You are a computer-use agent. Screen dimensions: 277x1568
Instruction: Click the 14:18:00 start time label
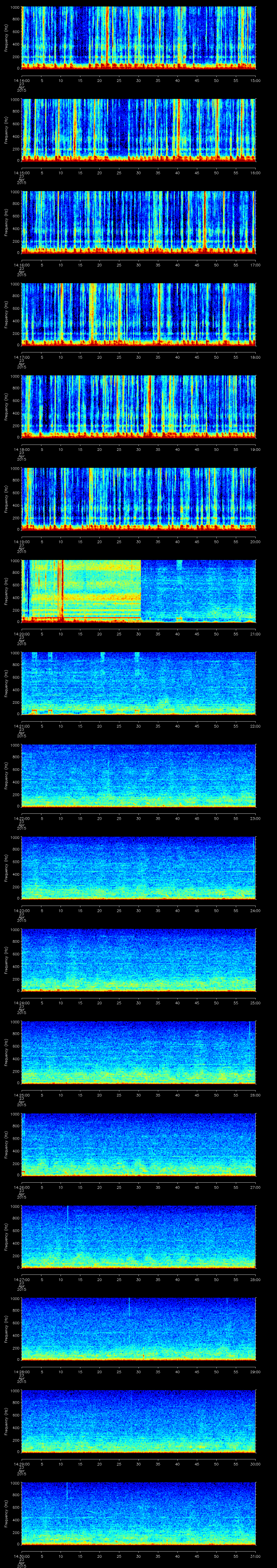point(21,449)
